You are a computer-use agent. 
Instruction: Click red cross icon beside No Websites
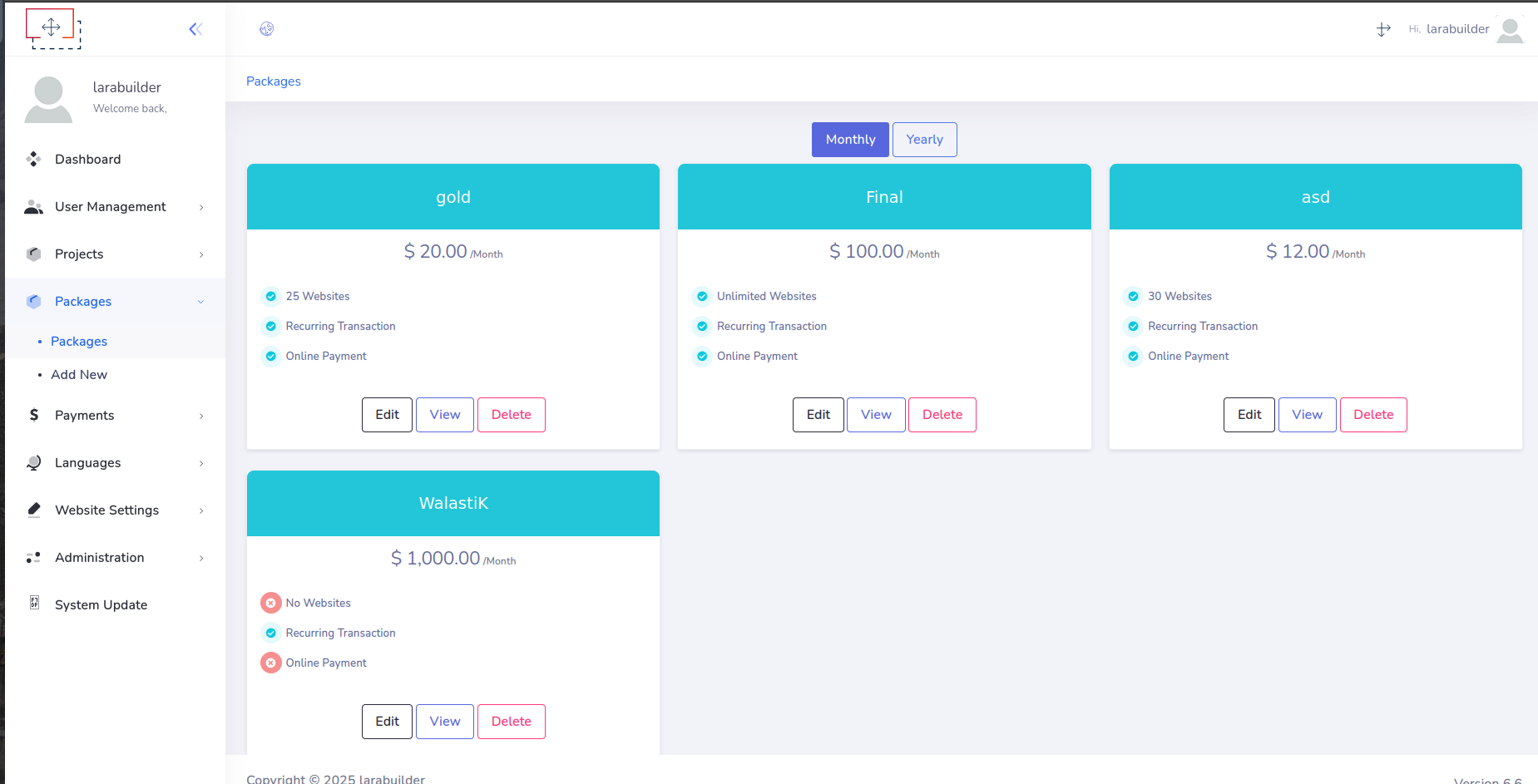[x=270, y=603]
